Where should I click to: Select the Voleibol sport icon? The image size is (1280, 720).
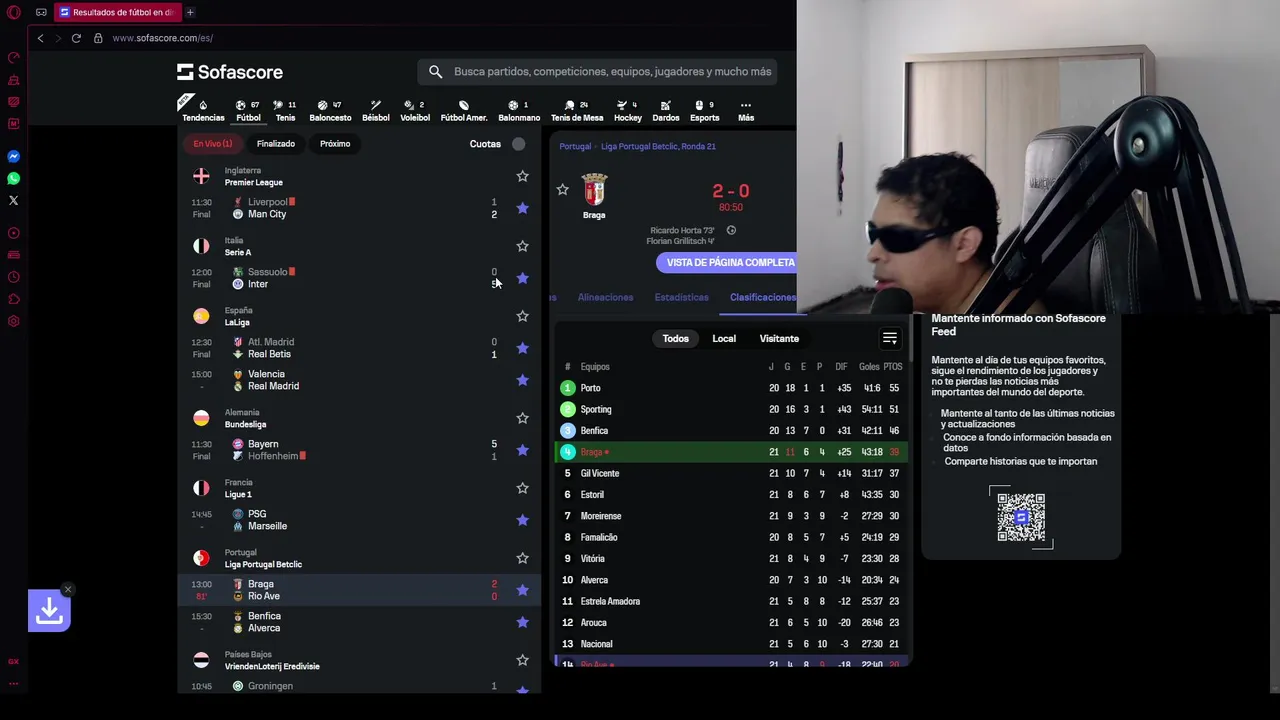(415, 110)
